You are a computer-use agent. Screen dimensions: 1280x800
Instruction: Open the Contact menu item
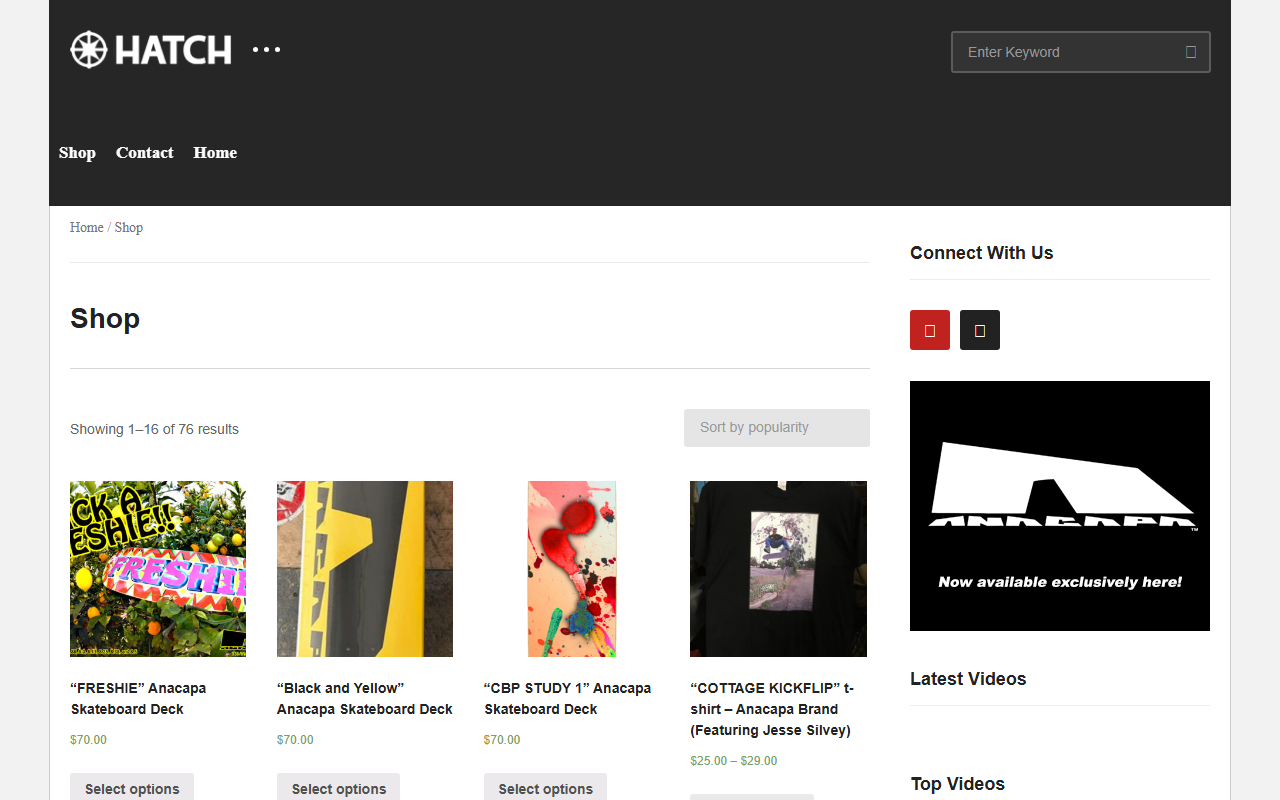(x=145, y=153)
